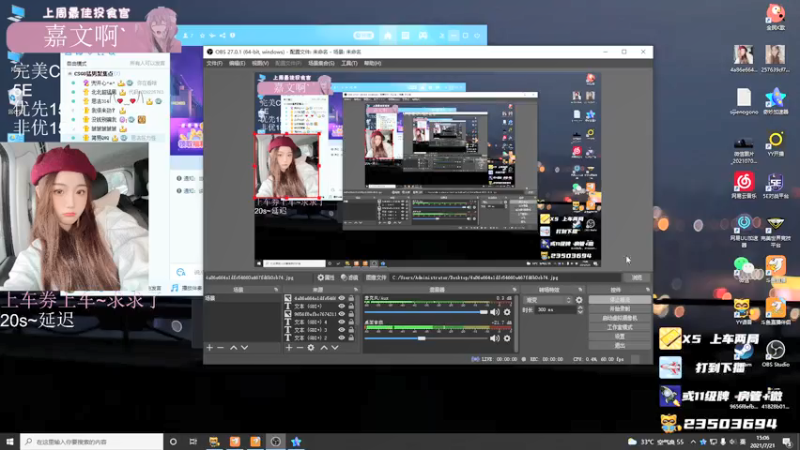This screenshot has height=450, width=800.
Task: Open 渐变 transition type dropdown
Action: 547,300
